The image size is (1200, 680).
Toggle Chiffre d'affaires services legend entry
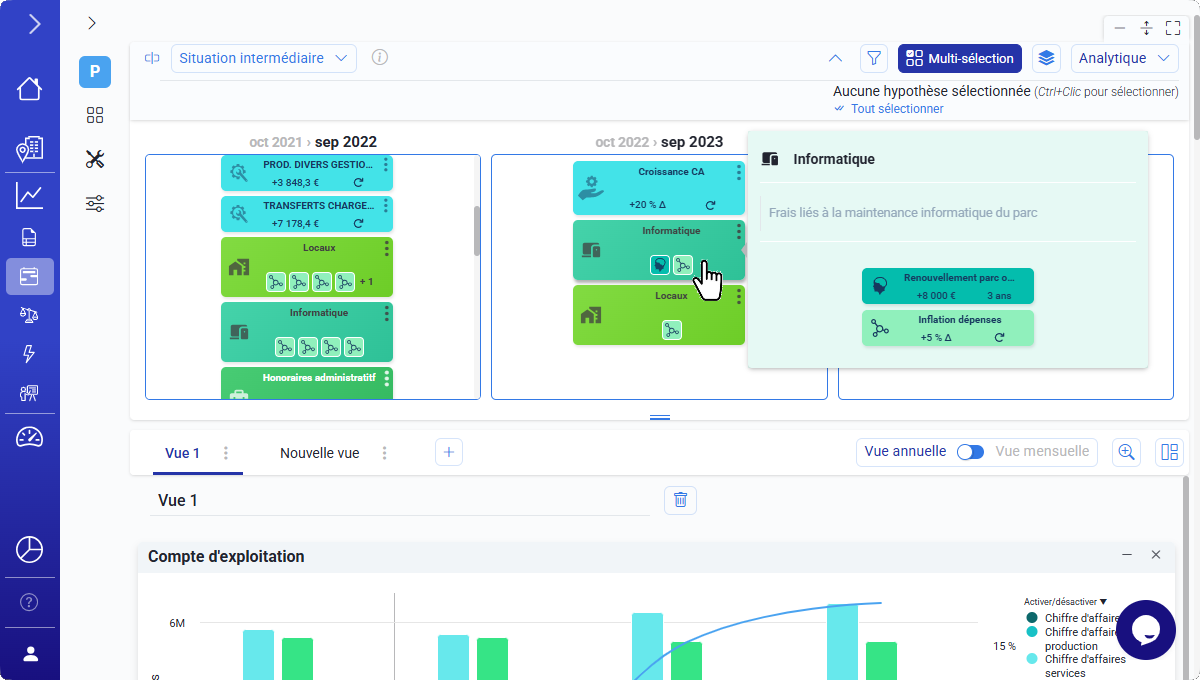point(1033,659)
